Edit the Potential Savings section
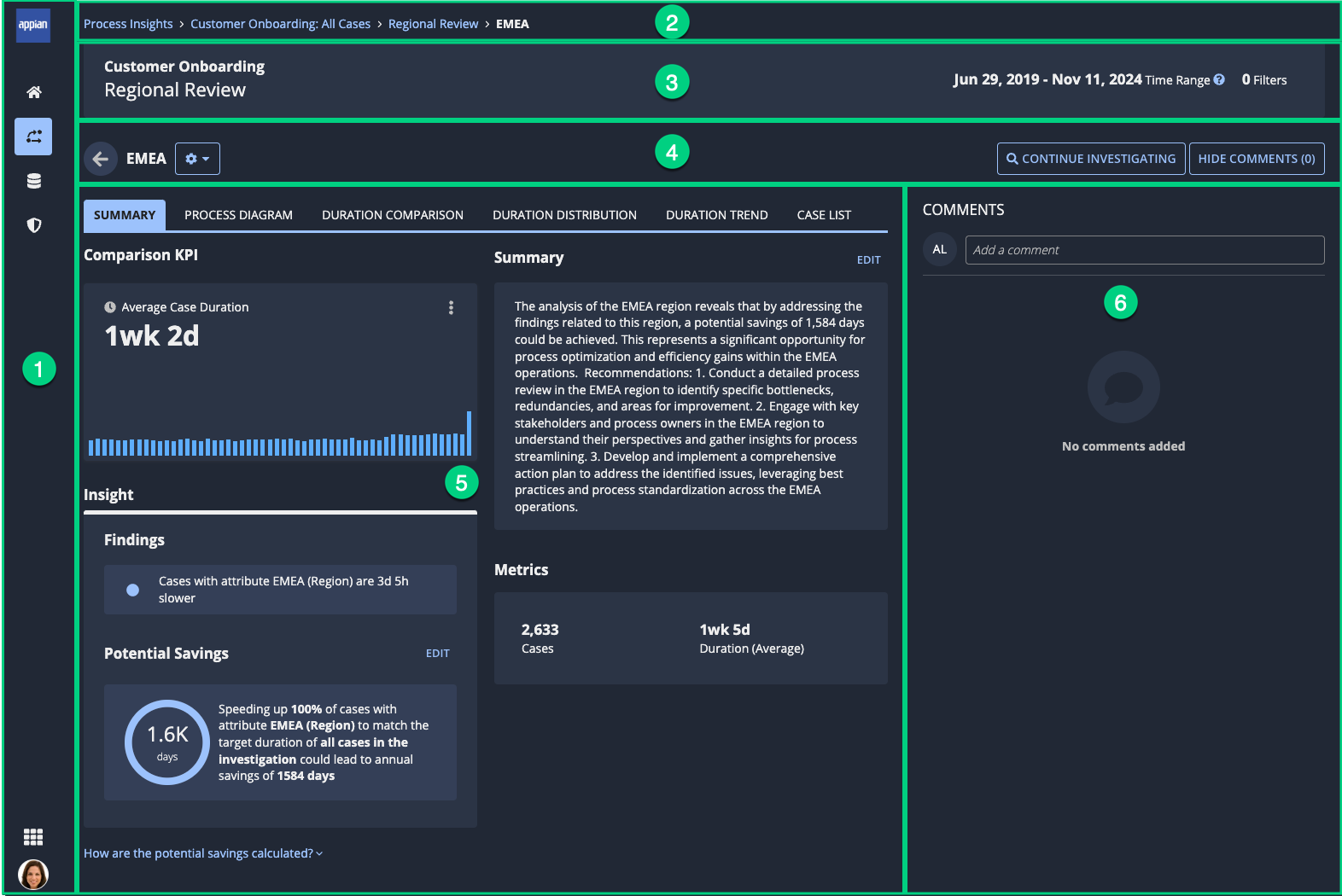 pyautogui.click(x=437, y=654)
